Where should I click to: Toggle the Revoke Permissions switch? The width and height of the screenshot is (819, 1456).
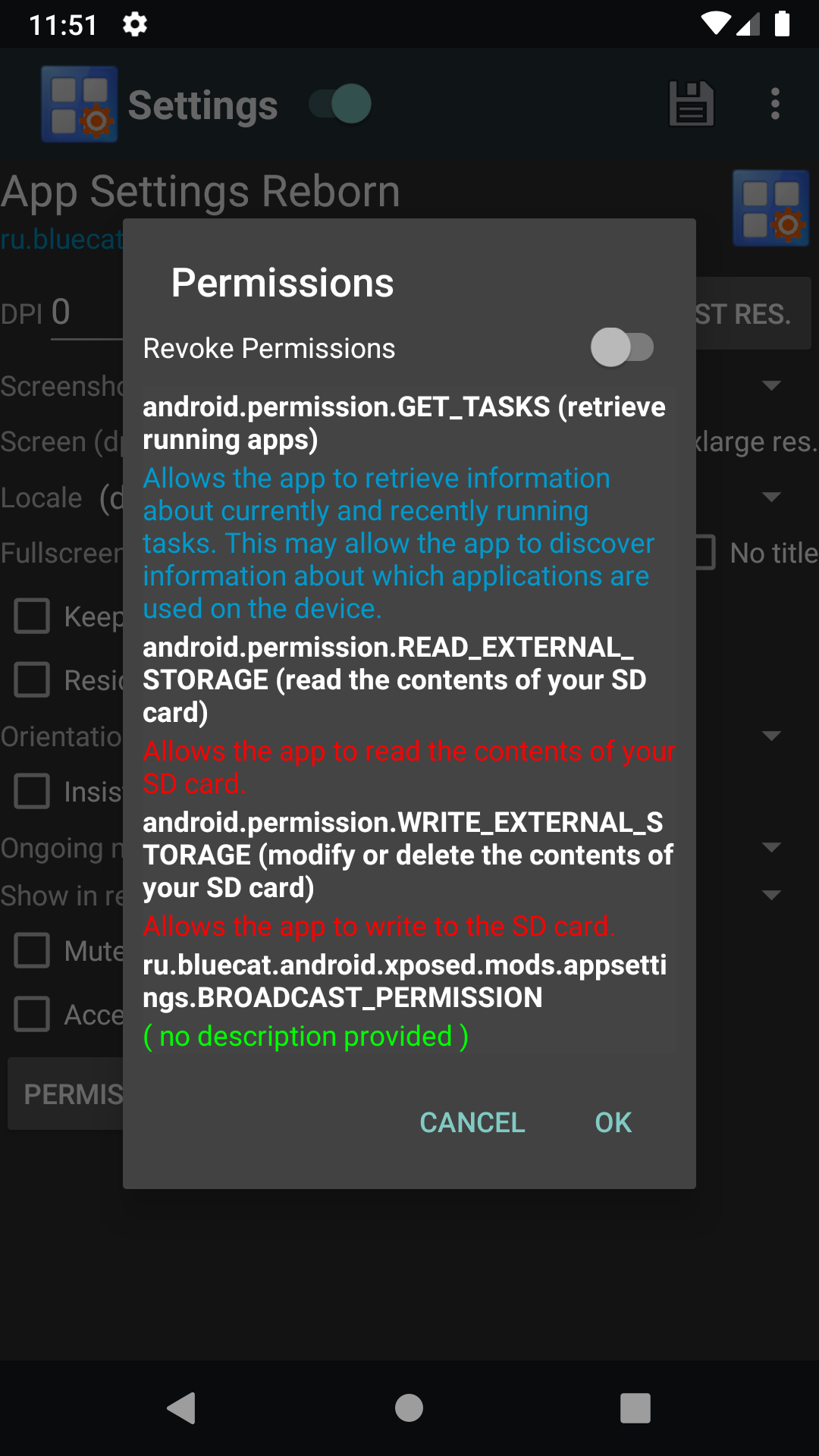click(x=622, y=347)
